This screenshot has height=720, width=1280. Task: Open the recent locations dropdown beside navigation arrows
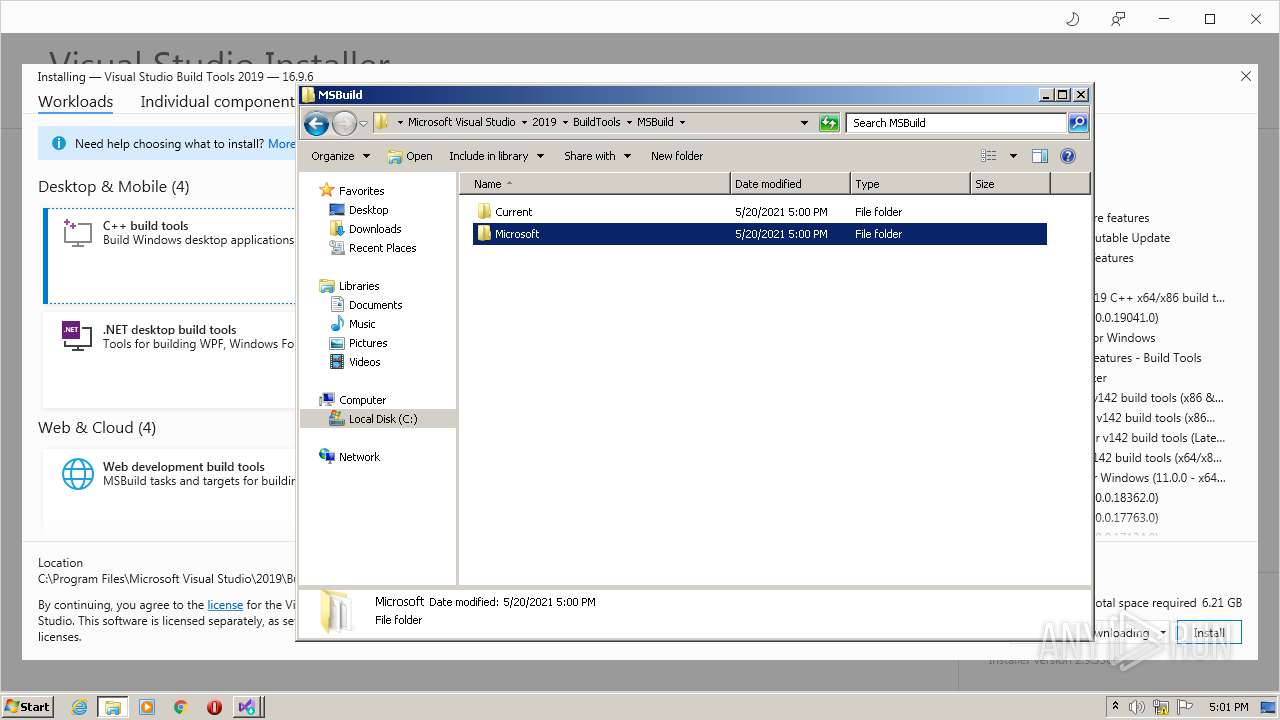click(363, 123)
